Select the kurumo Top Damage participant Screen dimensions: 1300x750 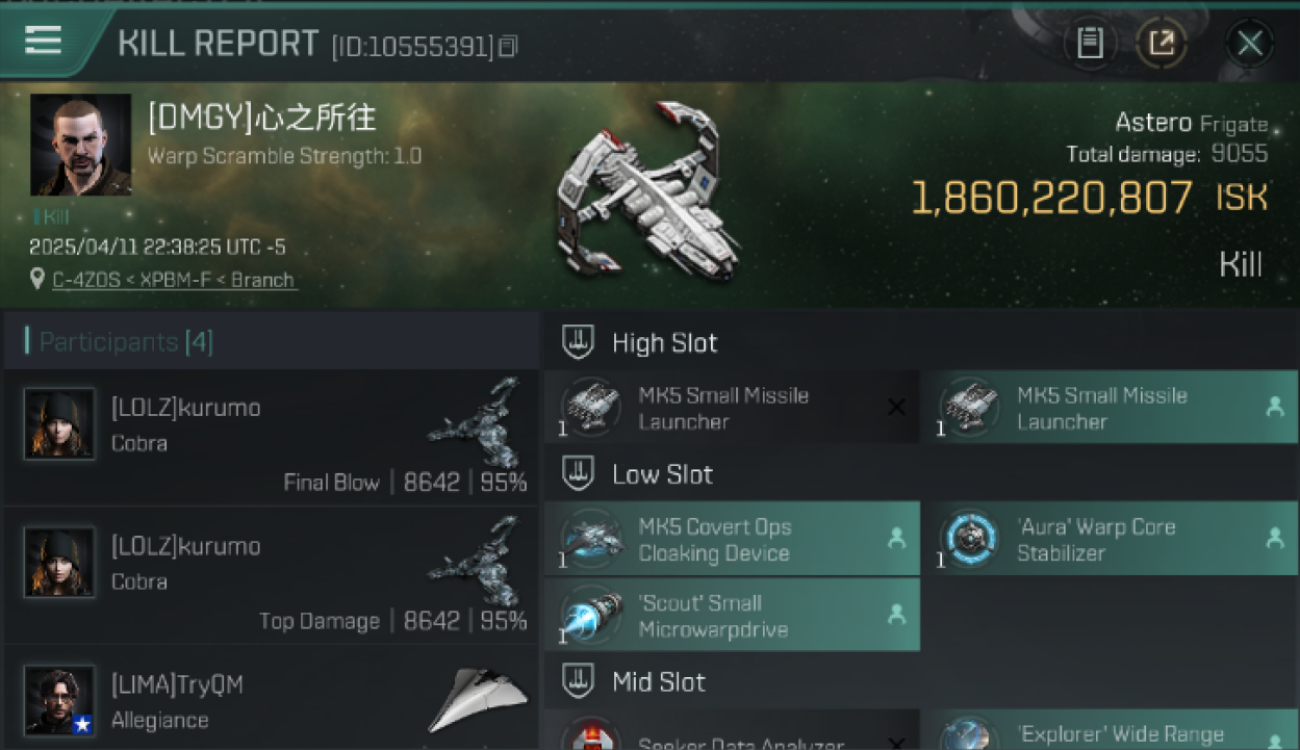pos(271,576)
